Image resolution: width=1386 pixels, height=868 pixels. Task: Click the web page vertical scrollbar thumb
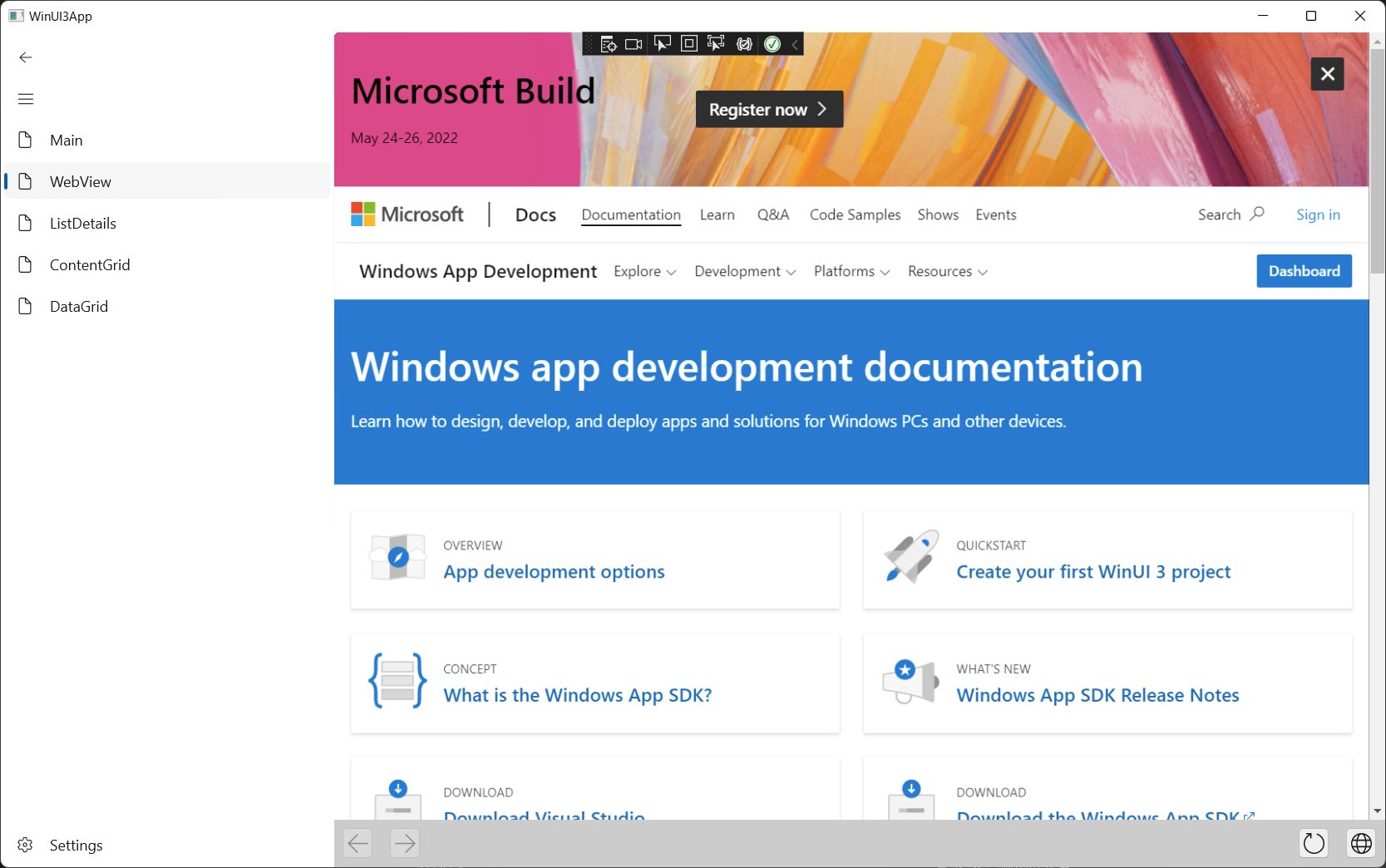[x=1378, y=161]
